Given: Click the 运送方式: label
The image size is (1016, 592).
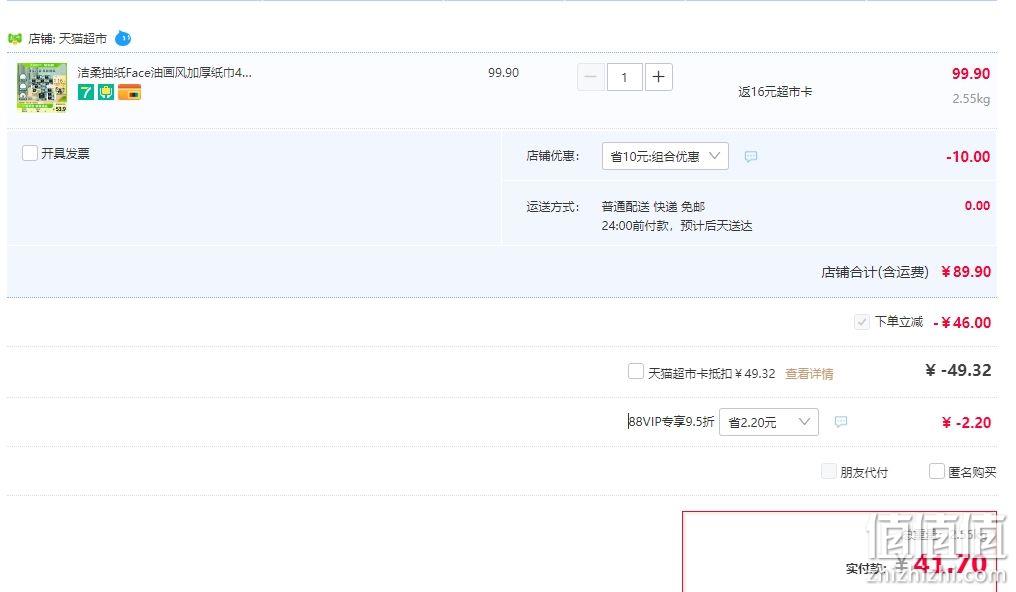Looking at the screenshot, I should (x=553, y=207).
